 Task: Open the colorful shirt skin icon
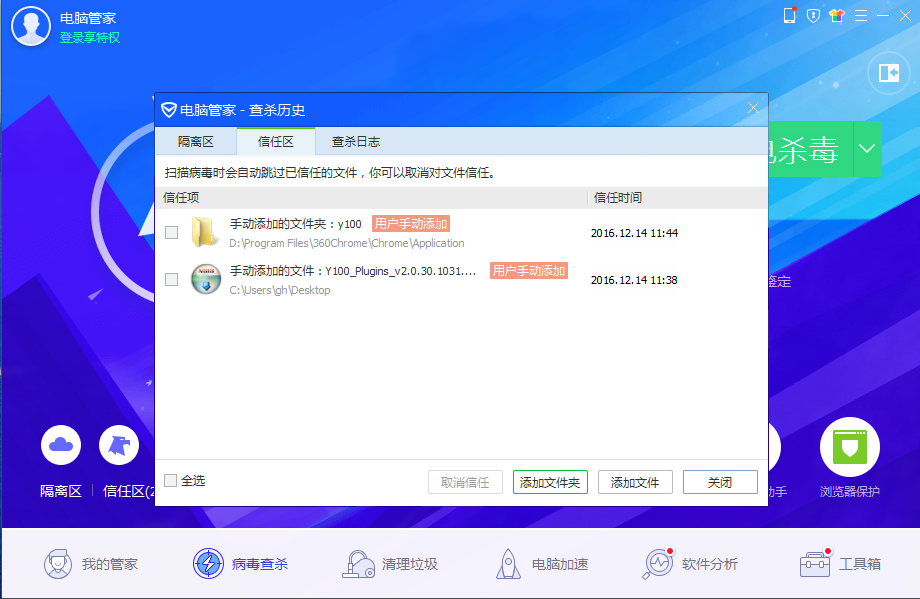[837, 15]
